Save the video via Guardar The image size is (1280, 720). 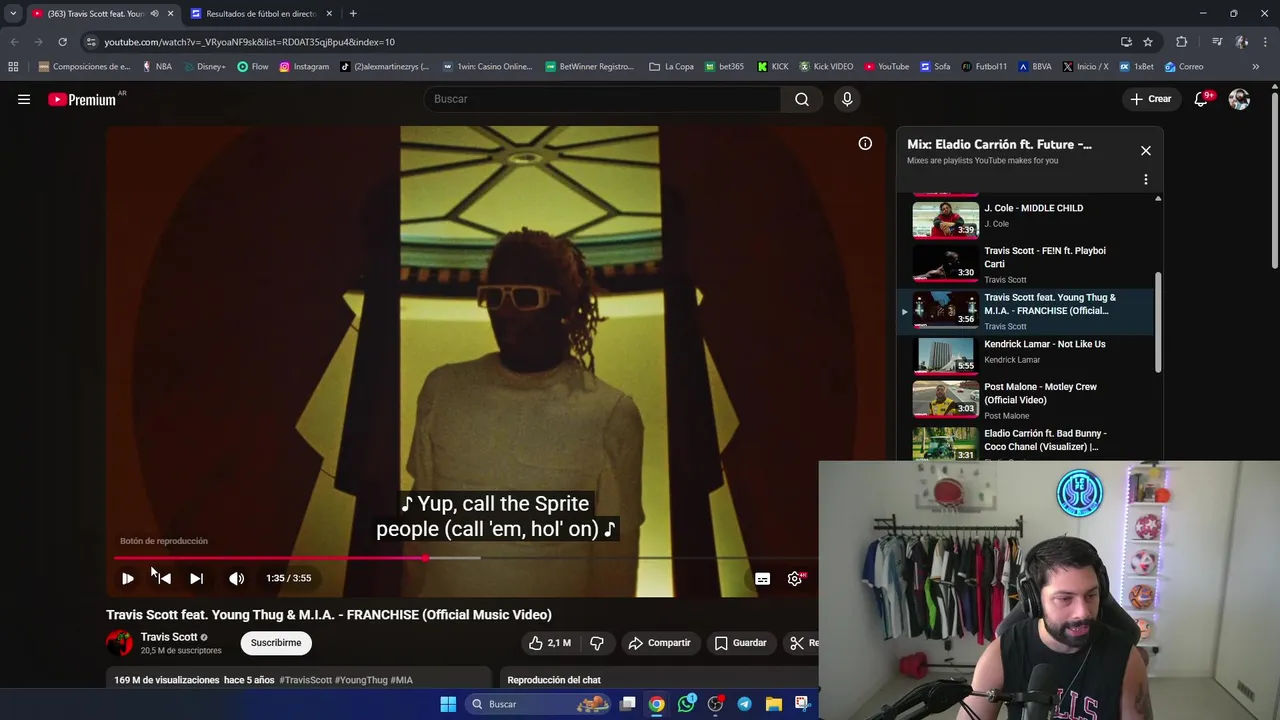pos(740,643)
